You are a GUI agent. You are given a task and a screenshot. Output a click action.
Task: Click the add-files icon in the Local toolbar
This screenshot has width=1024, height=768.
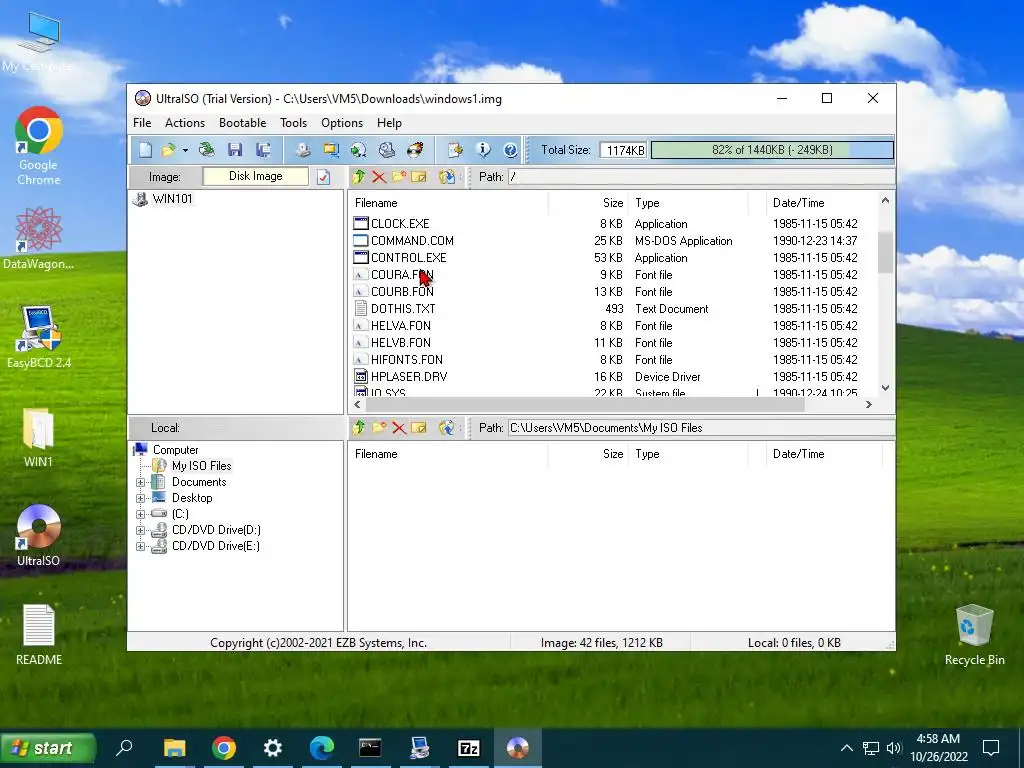tap(447, 428)
